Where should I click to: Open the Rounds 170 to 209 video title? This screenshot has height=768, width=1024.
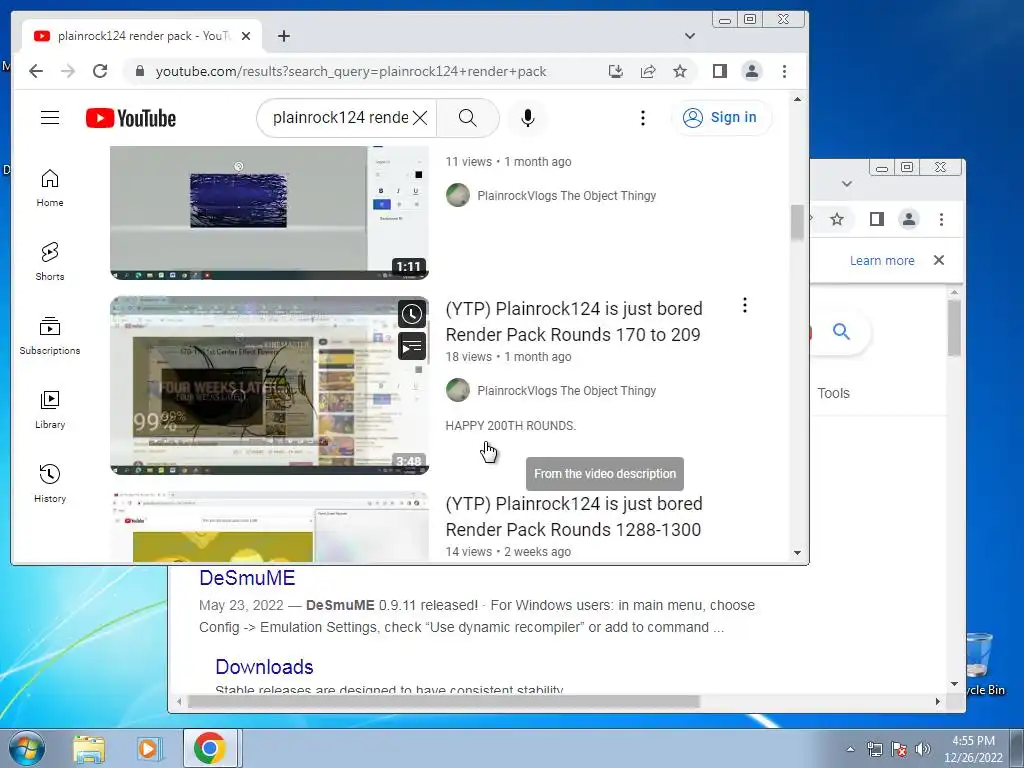coord(574,321)
